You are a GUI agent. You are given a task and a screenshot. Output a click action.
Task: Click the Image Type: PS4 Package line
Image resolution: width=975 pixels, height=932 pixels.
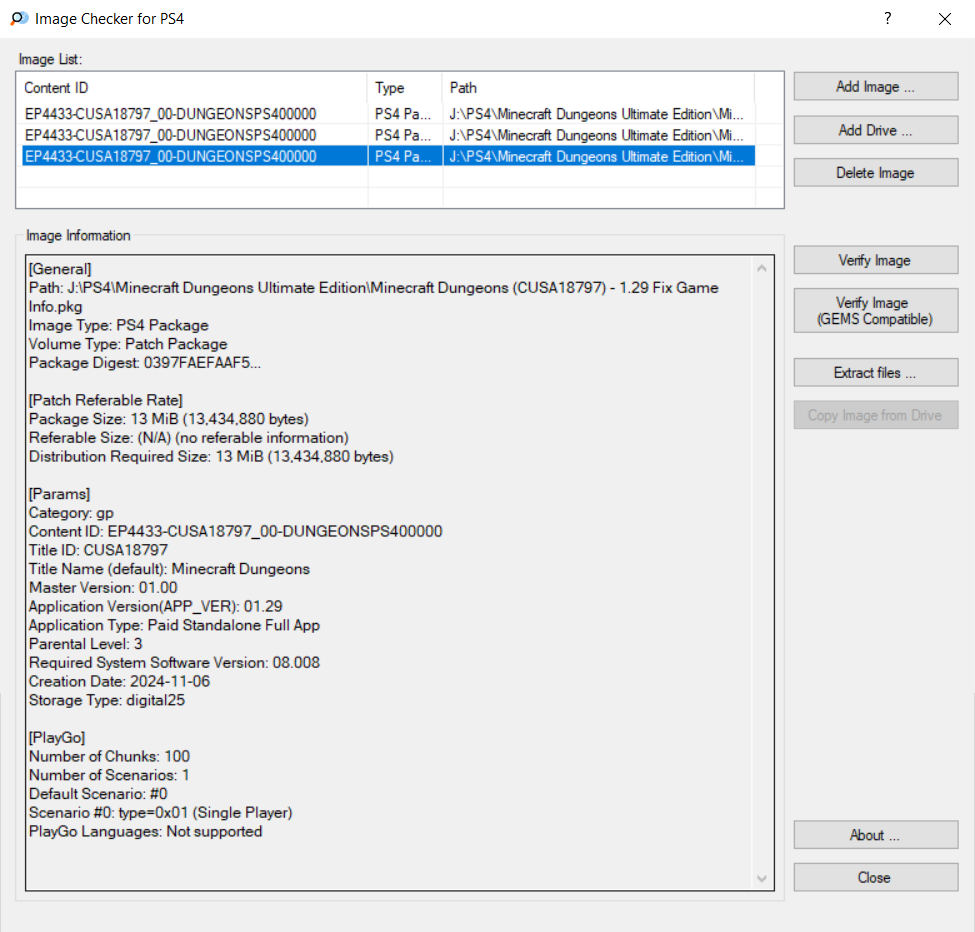coord(119,325)
